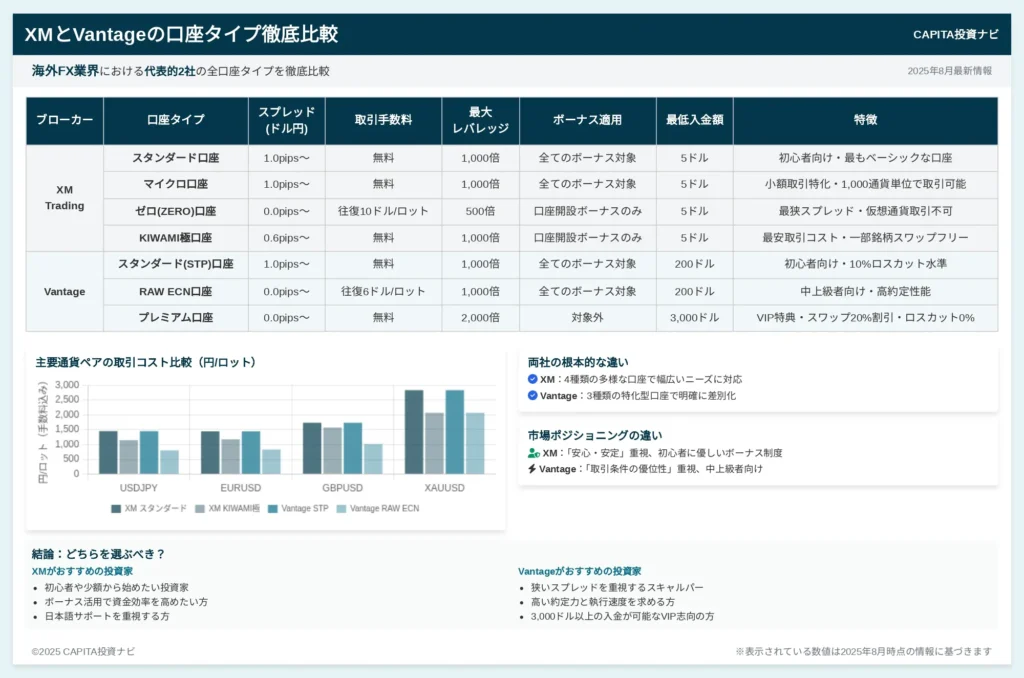The width and height of the screenshot is (1024, 678).
Task: Click the VIP特典・スワップ20%割引・ロスカット0% cell
Action: click(x=865, y=317)
